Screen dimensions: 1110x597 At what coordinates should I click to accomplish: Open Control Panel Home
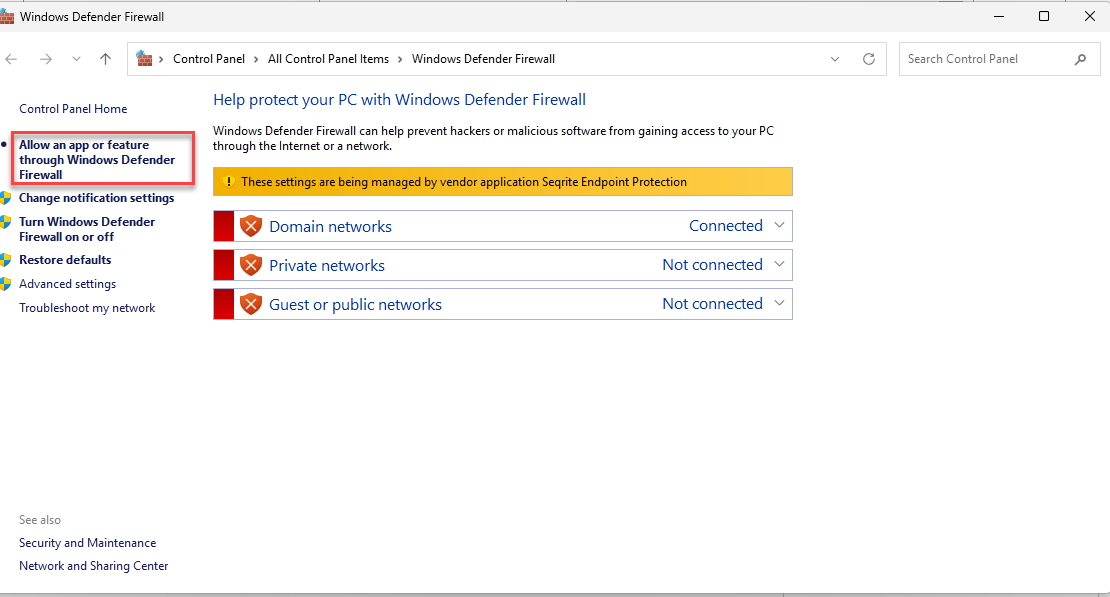pyautogui.click(x=73, y=108)
